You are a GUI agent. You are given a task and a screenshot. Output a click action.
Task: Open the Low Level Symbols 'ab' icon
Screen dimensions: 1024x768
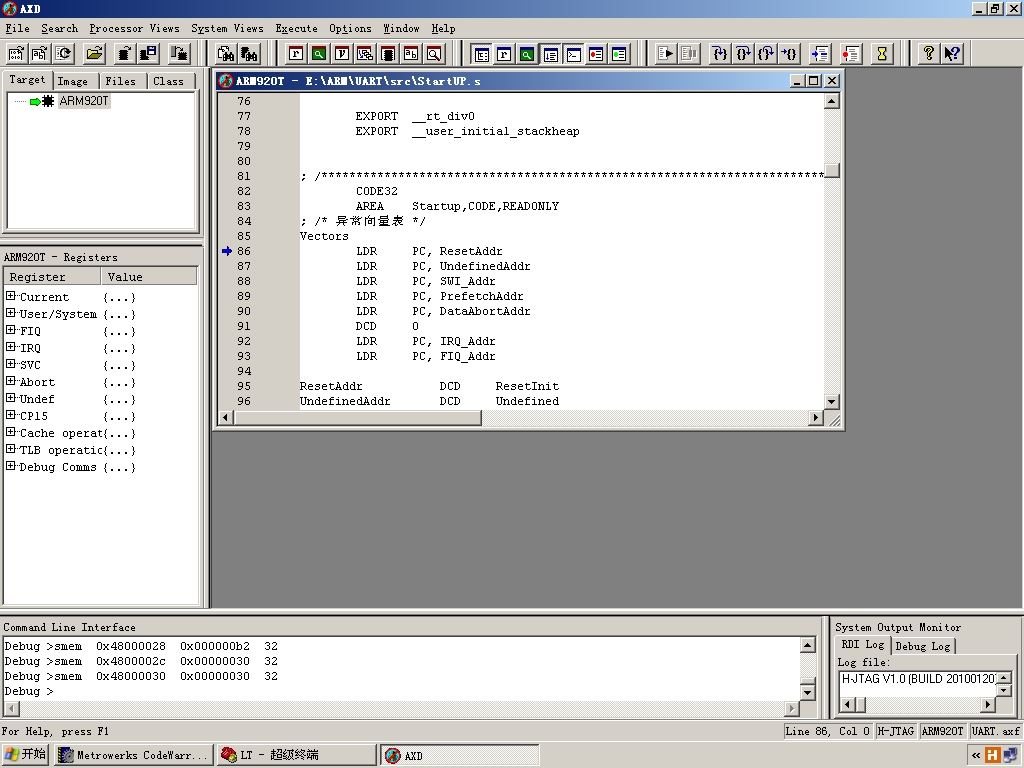411,54
